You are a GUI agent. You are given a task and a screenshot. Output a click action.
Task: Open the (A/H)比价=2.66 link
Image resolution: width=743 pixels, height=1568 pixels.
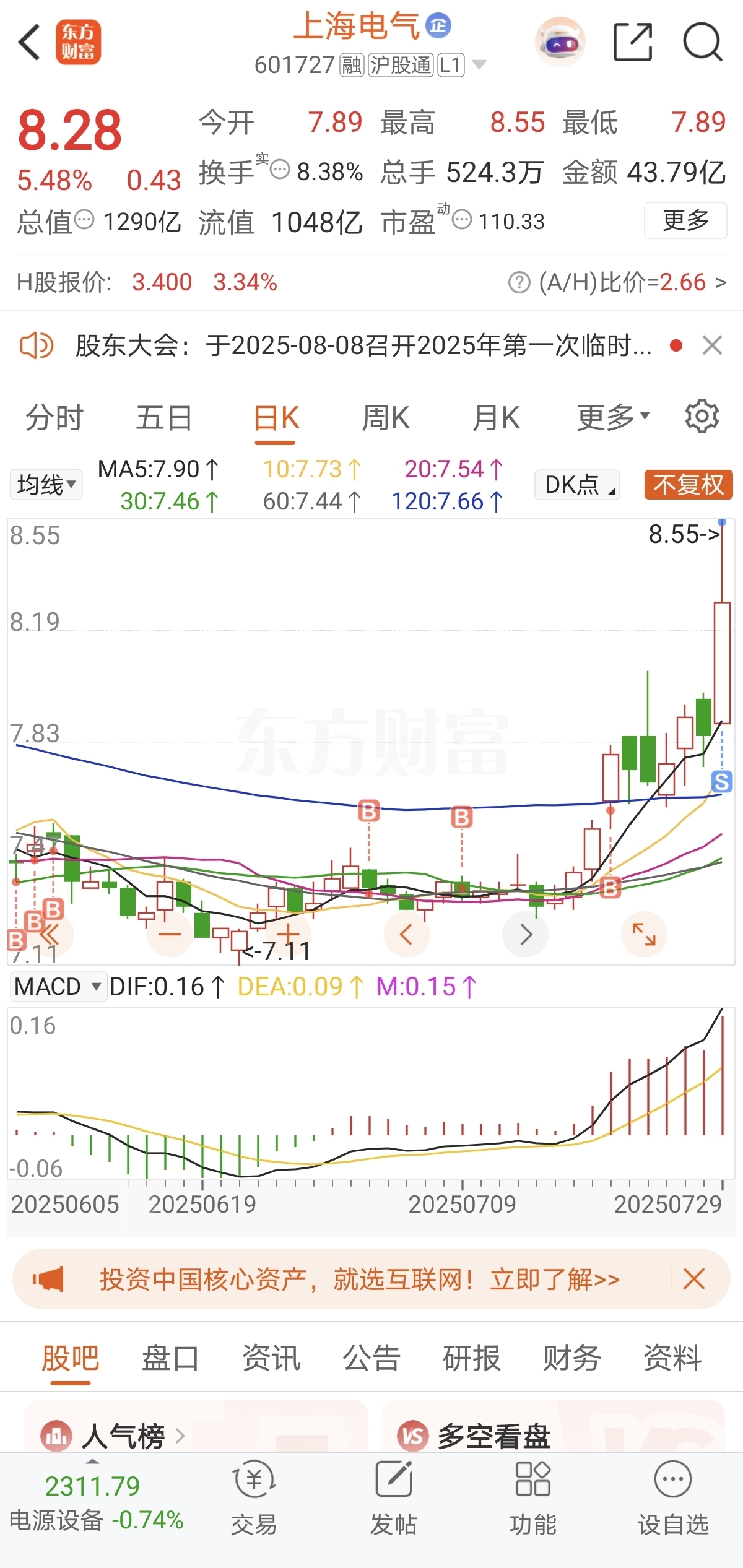coord(632,283)
